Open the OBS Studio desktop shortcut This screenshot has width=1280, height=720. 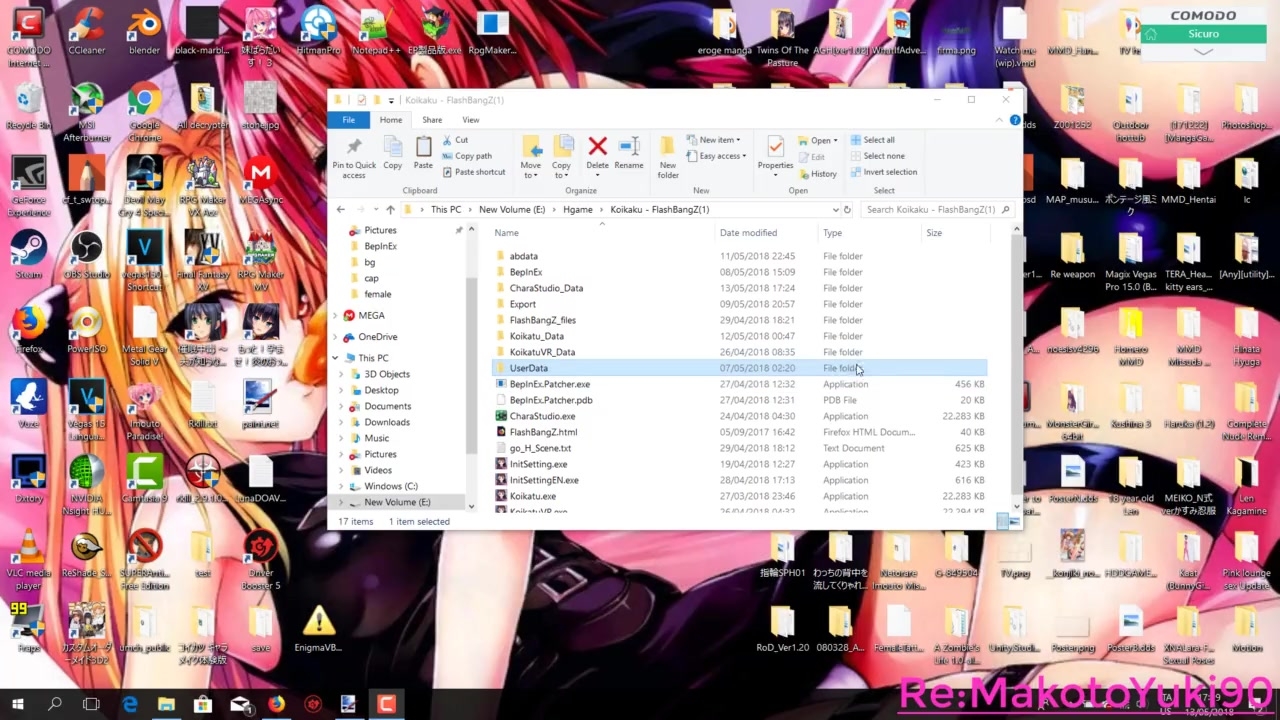pyautogui.click(x=87, y=255)
